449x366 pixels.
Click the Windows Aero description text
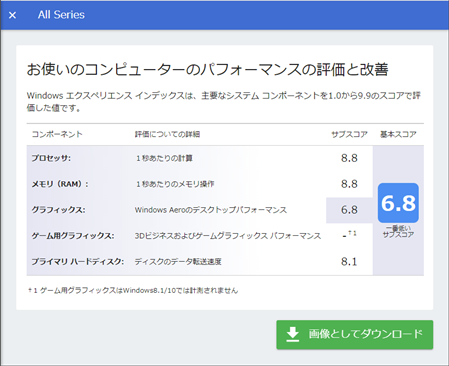(211, 210)
